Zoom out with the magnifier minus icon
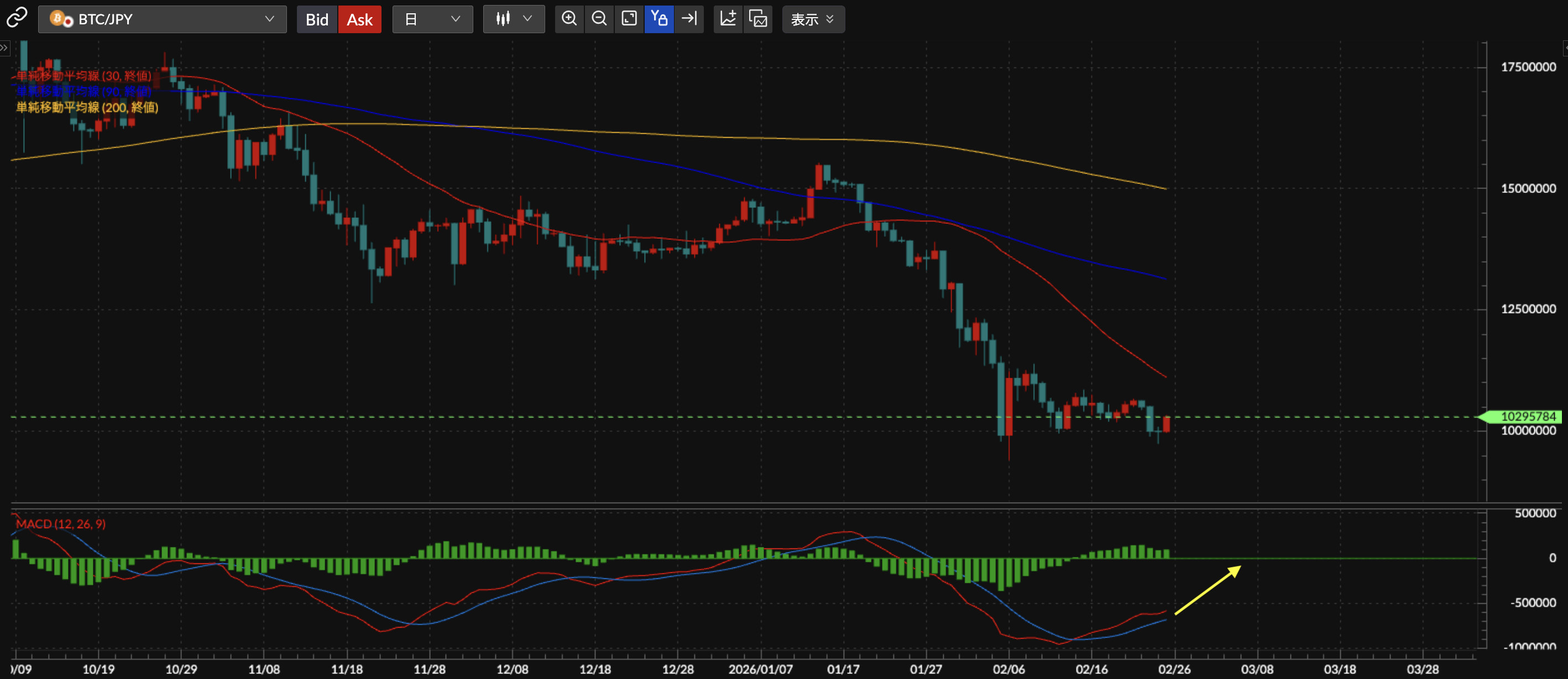Viewport: 1568px width, 679px height. pyautogui.click(x=599, y=19)
